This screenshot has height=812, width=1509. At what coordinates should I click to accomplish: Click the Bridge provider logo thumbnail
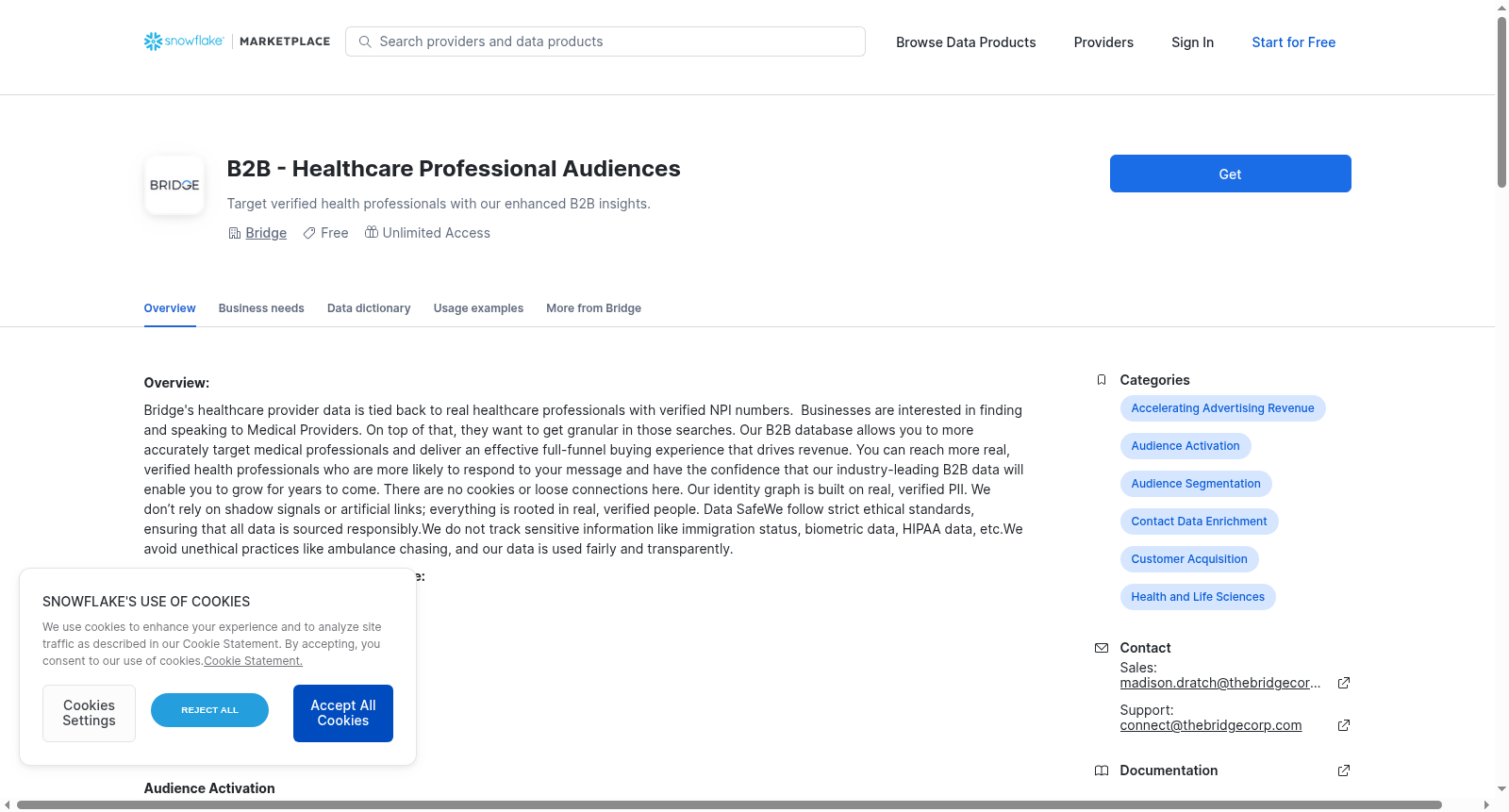(x=174, y=185)
